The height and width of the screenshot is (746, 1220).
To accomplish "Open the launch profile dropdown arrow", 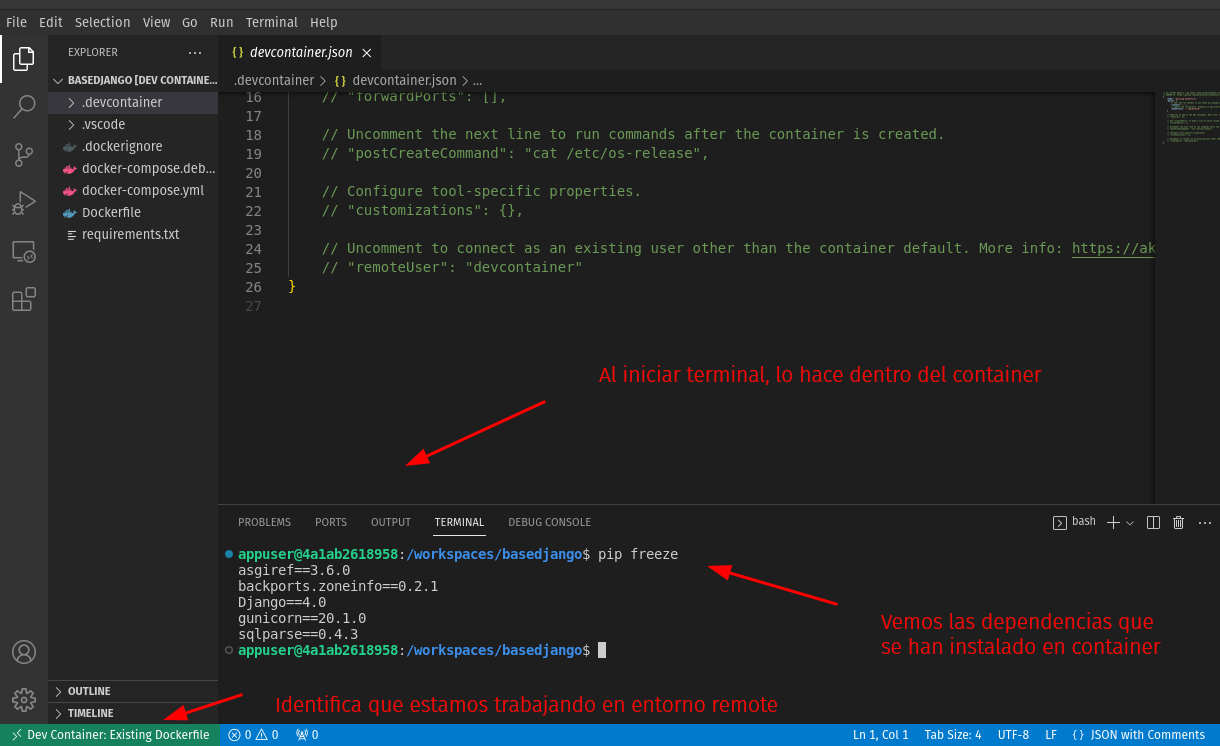I will [x=1130, y=522].
